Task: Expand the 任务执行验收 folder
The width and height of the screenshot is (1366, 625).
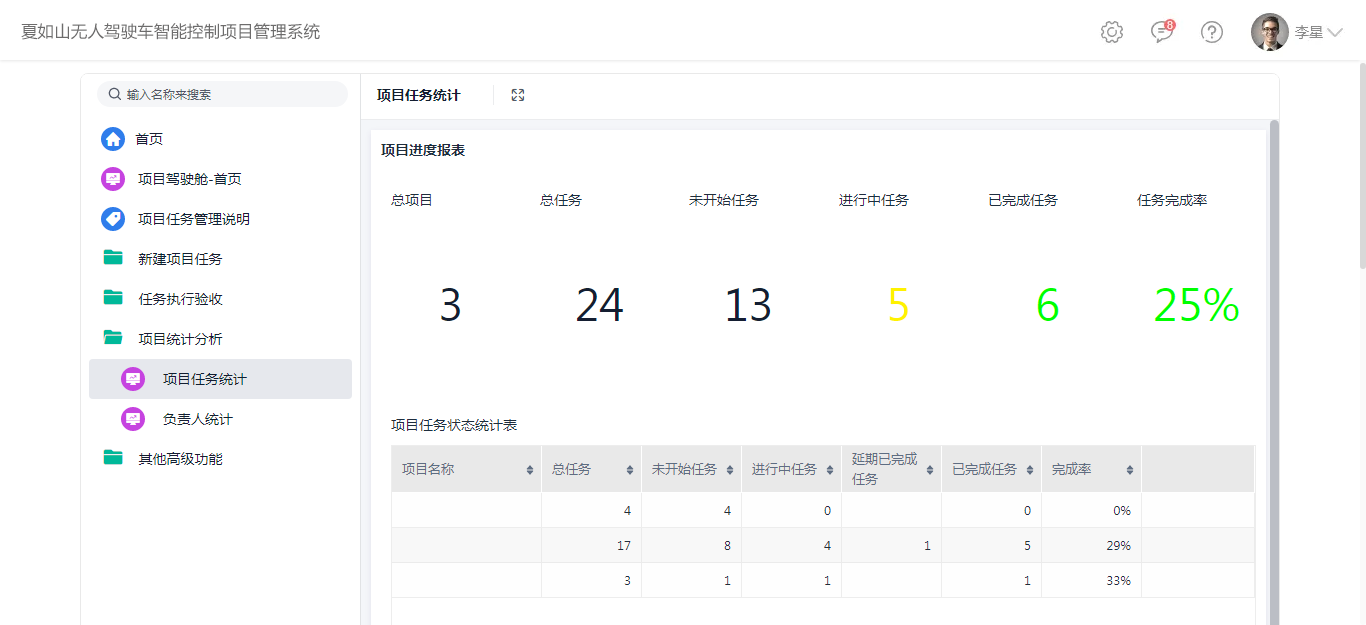Action: 113,299
